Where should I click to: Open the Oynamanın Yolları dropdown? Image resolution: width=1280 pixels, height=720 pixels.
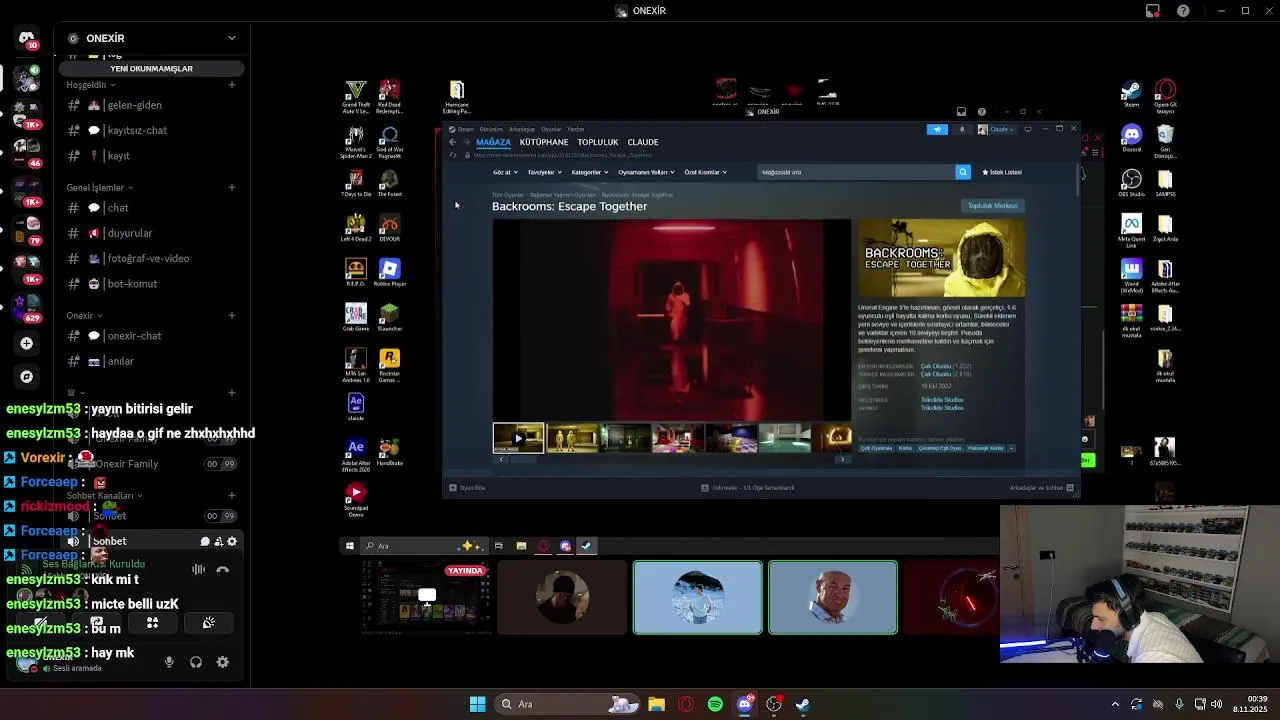[646, 172]
